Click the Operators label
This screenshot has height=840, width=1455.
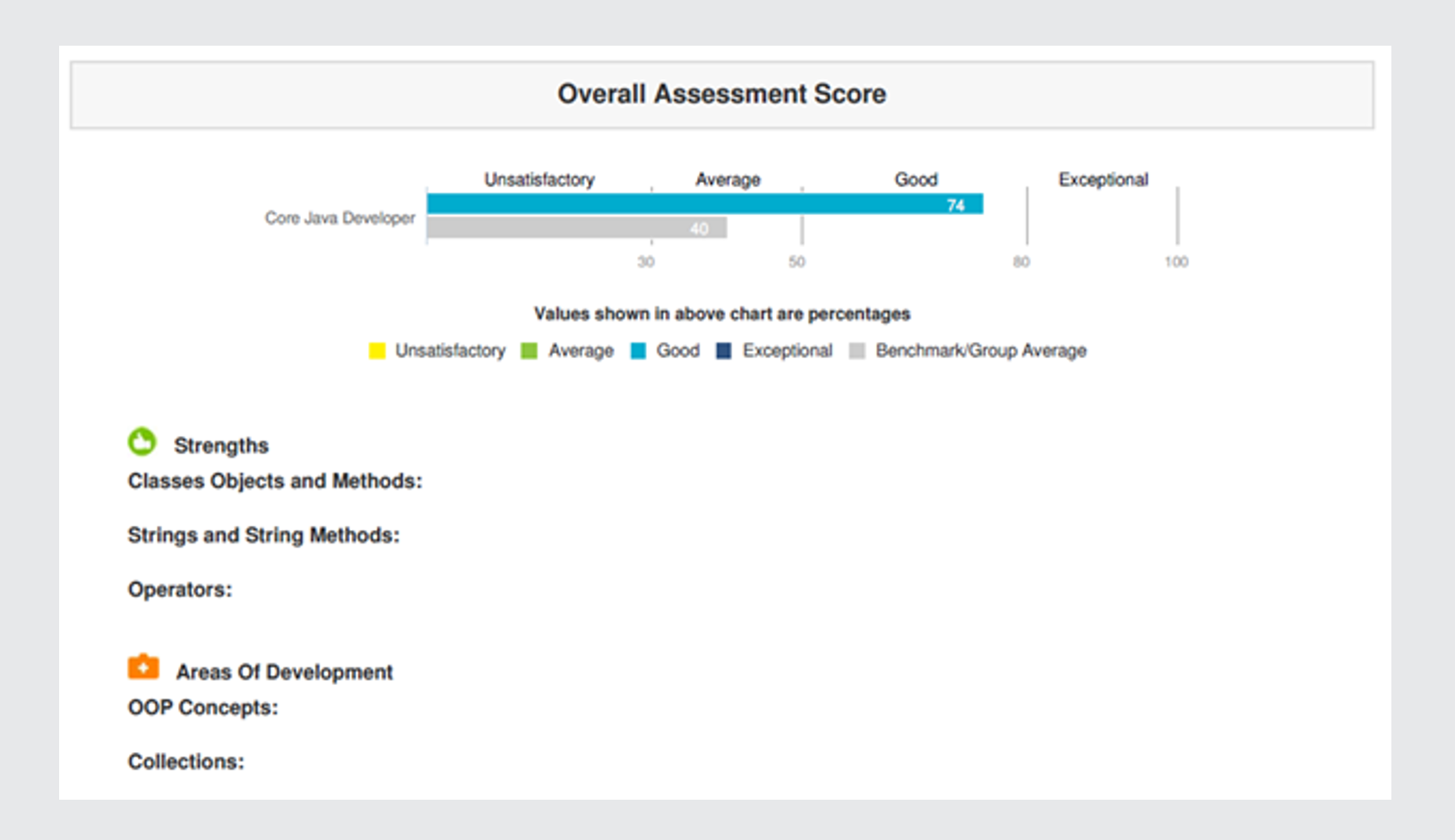(178, 589)
